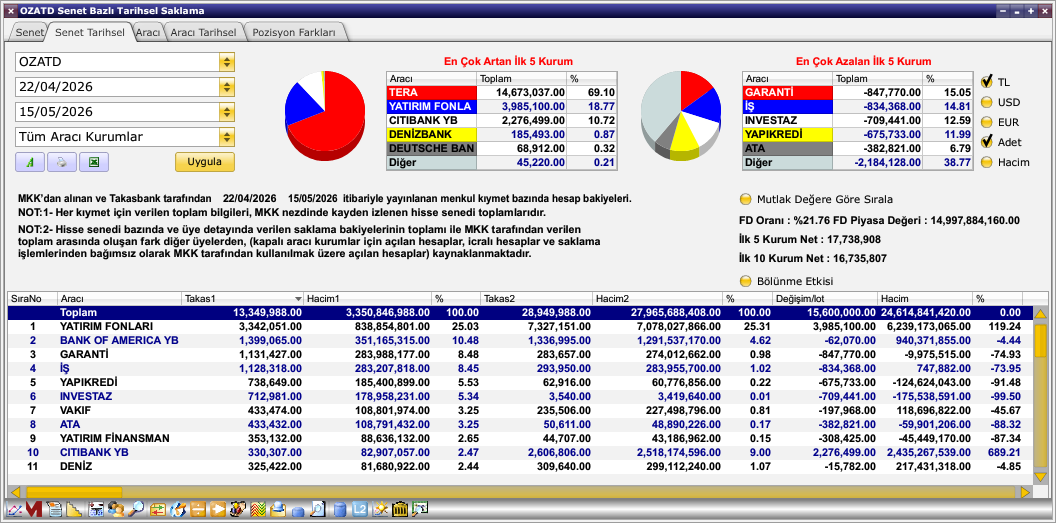Screen dimensions: 1056x523
Task: Select the Senet Tarihsel tab
Action: click(90, 32)
